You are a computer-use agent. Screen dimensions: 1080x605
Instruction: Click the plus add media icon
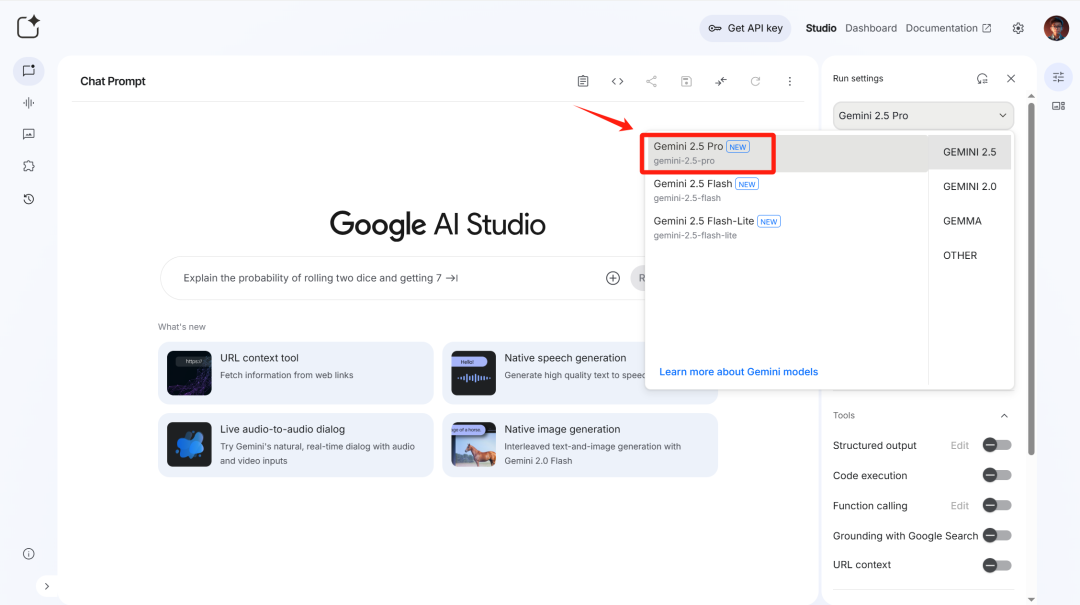coord(612,278)
